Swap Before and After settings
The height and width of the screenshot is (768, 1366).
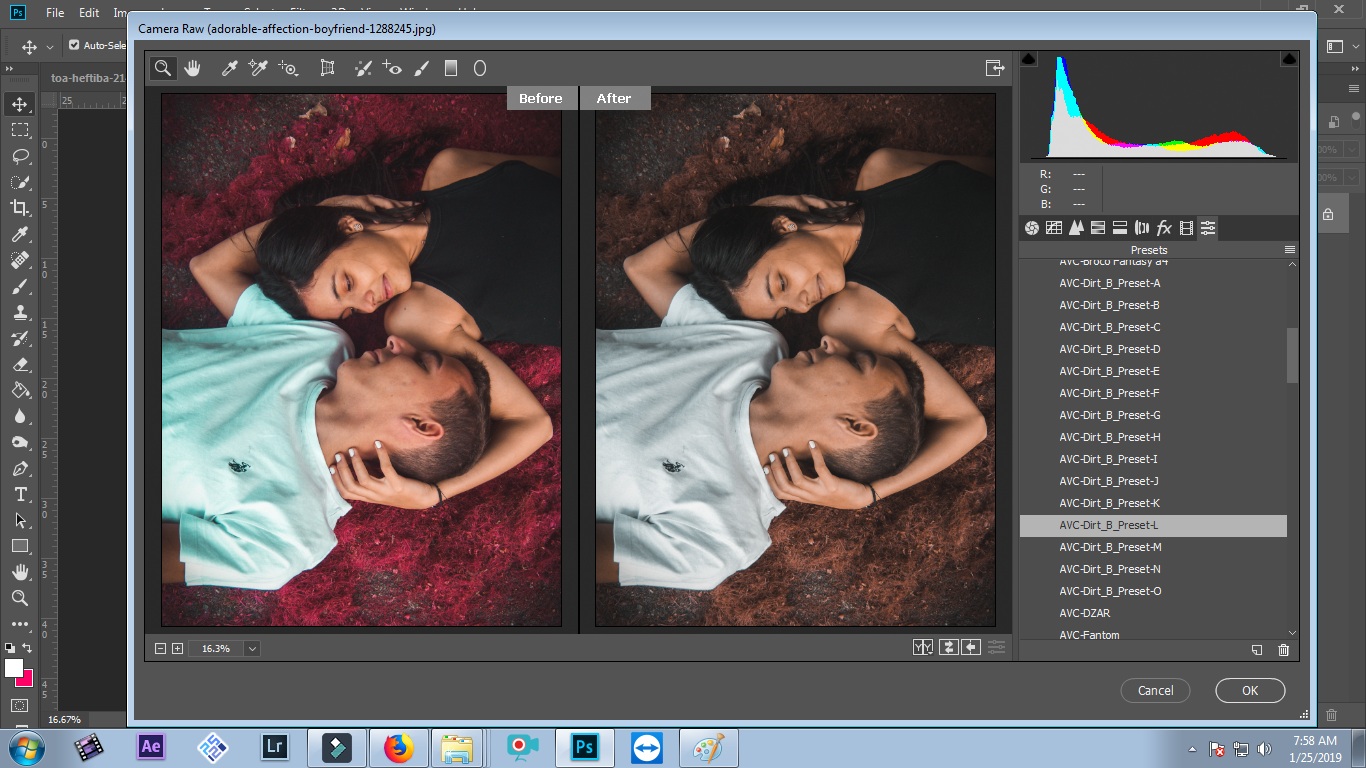coord(947,647)
